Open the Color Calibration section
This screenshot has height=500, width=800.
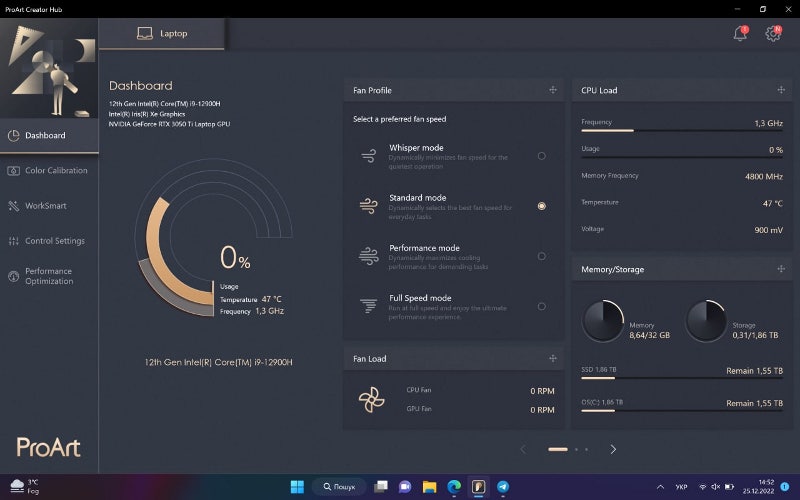tap(49, 170)
